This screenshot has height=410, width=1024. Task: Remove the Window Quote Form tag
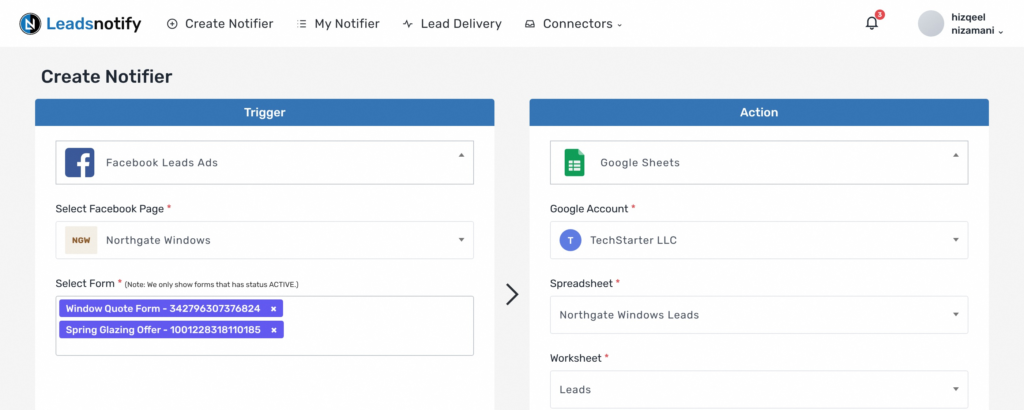point(274,309)
